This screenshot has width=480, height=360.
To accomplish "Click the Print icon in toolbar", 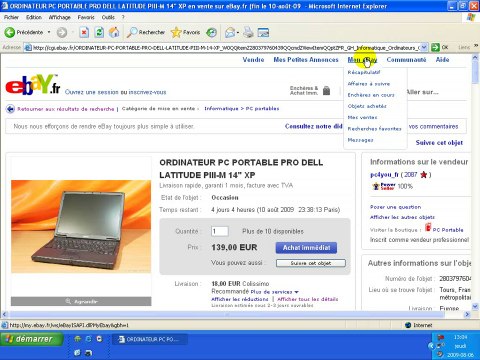I will click(248, 32).
